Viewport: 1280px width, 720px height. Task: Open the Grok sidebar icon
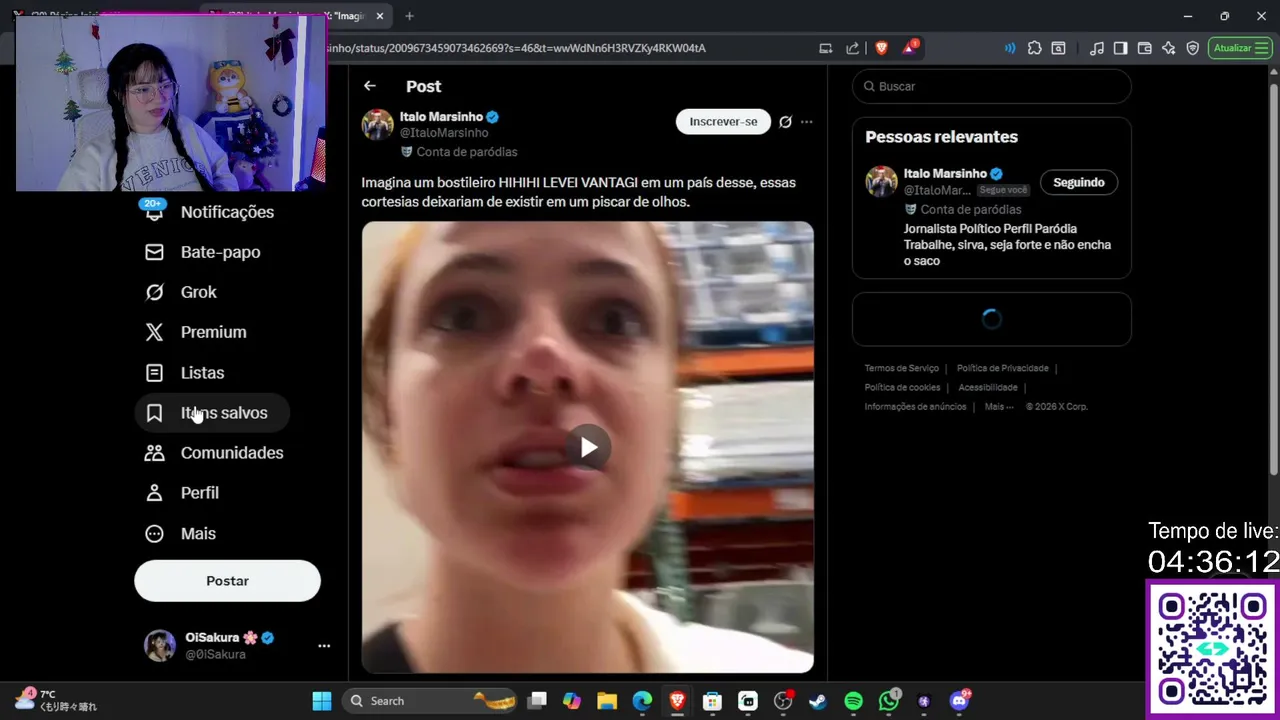[154, 292]
